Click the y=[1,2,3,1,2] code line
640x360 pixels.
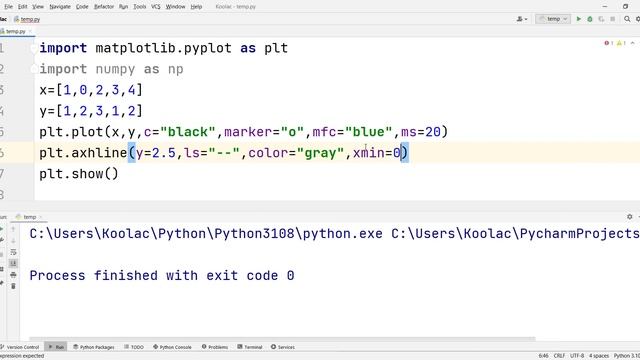pos(91,111)
